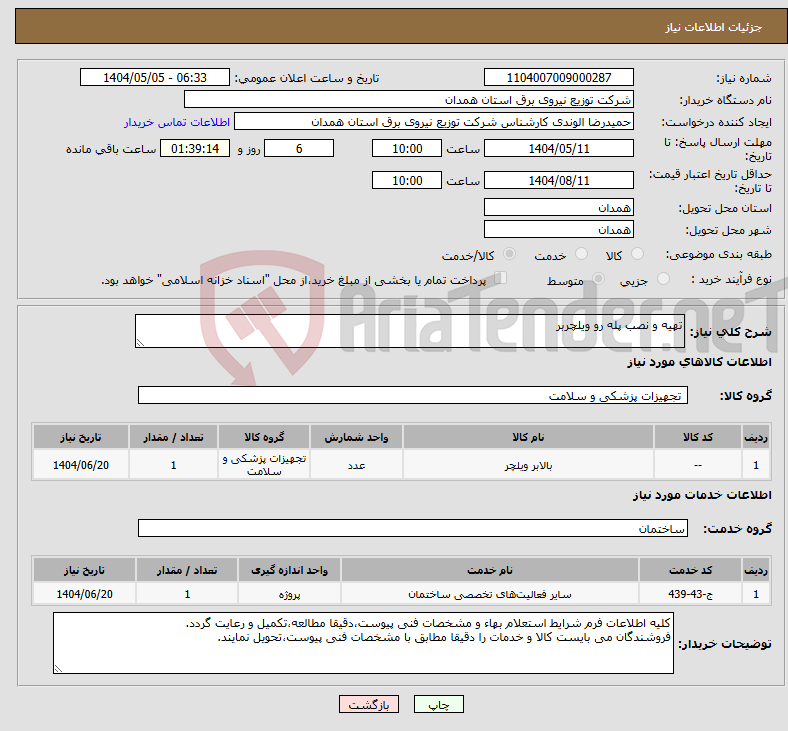Select the متوسط purchase type radio

click(599, 278)
